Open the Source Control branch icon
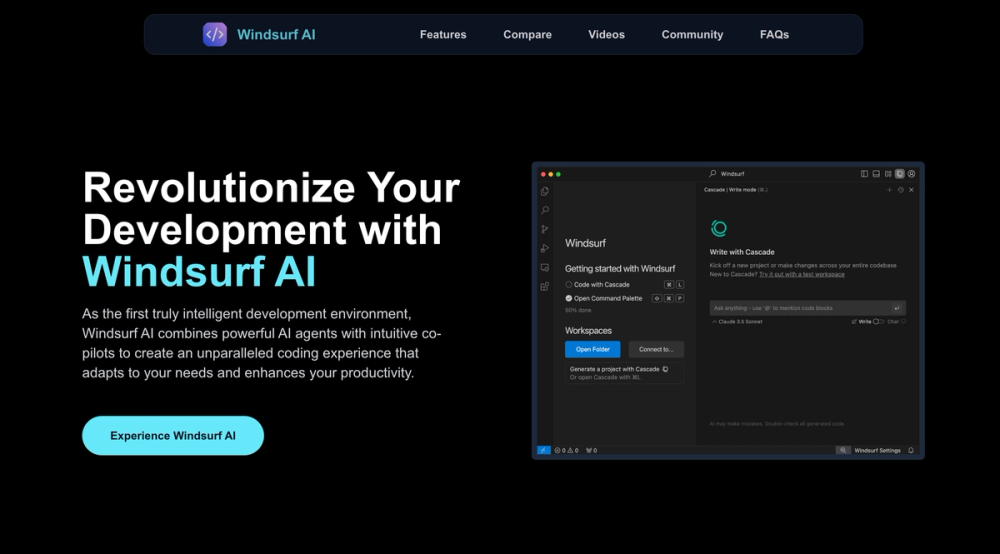The image size is (1000, 554). 545,230
